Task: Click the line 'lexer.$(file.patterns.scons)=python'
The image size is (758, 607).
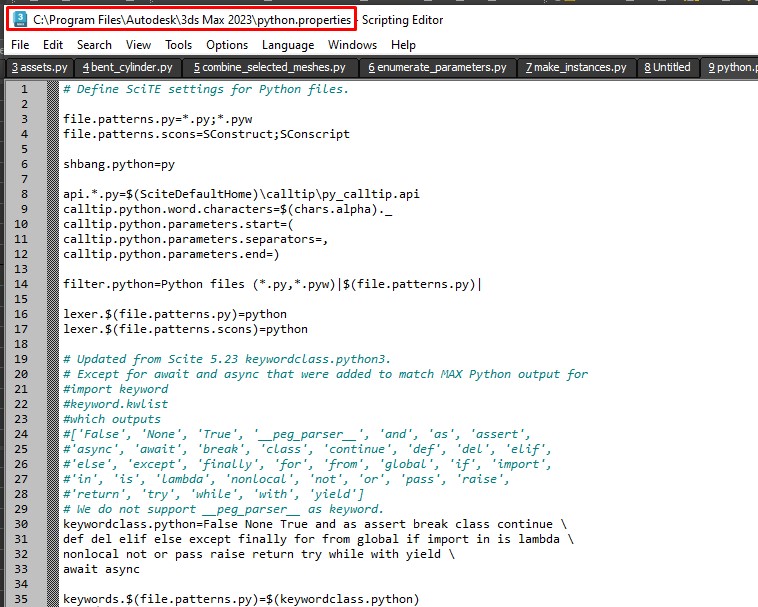Action: 186,329
